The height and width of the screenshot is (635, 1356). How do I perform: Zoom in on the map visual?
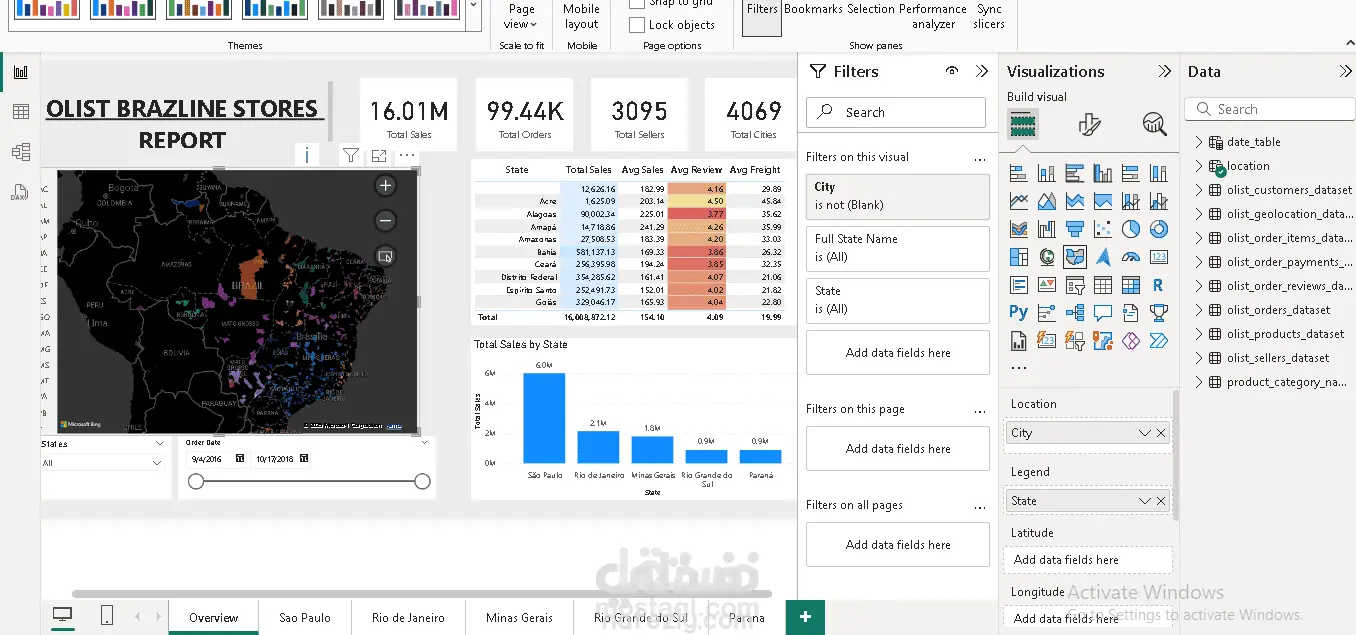385,185
